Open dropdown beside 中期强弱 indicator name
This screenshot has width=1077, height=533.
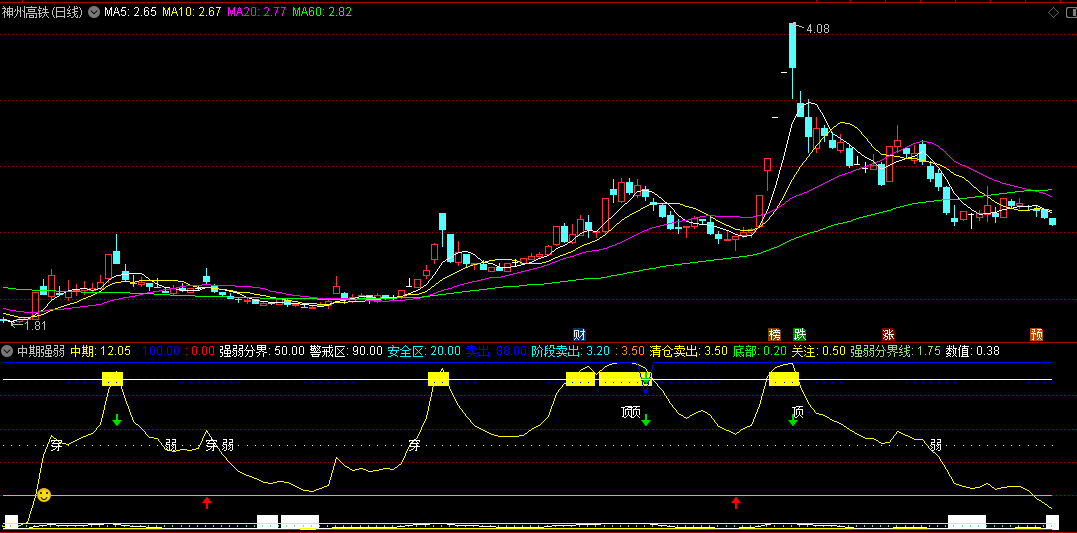click(x=8, y=351)
